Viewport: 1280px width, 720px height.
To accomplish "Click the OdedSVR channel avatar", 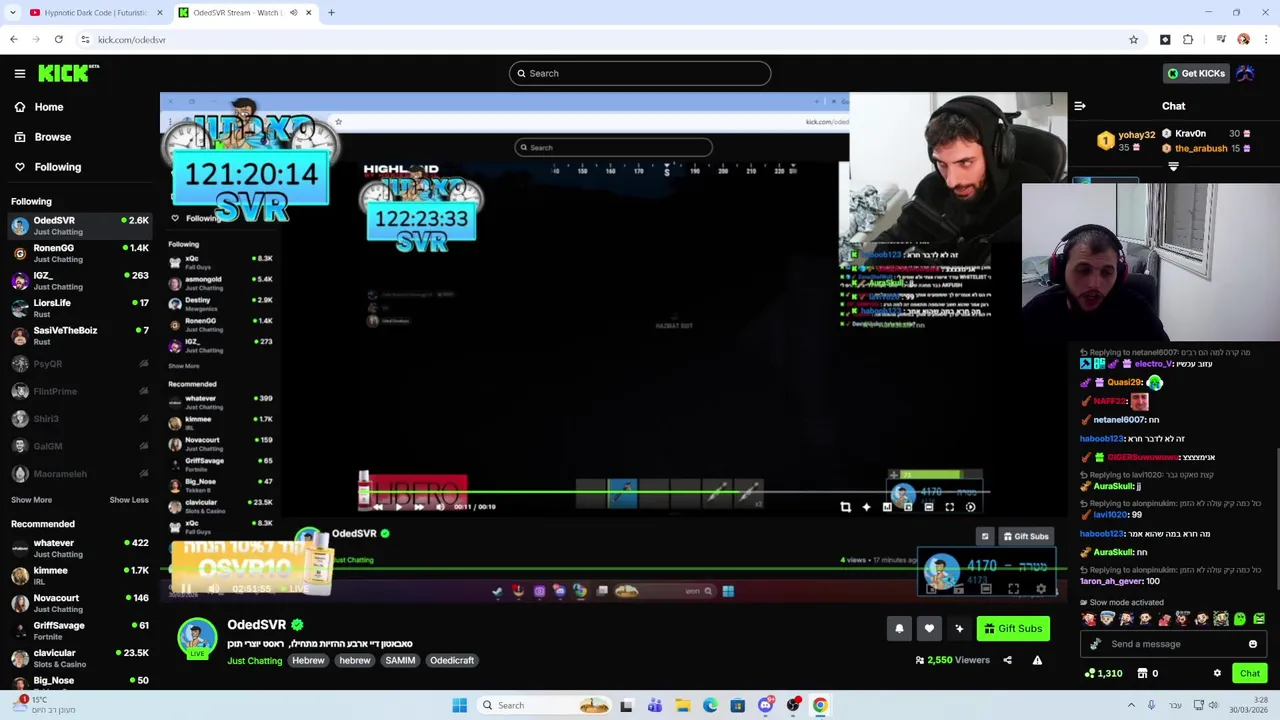I will [x=197, y=638].
